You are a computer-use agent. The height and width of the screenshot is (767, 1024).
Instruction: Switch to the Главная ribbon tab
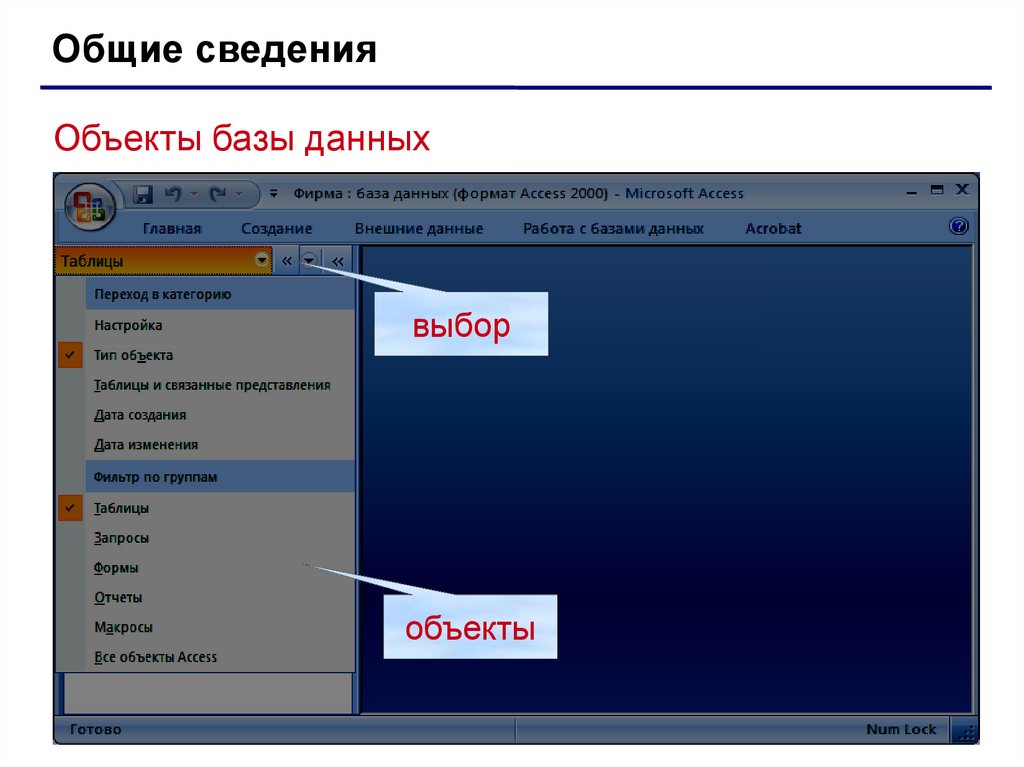click(172, 229)
